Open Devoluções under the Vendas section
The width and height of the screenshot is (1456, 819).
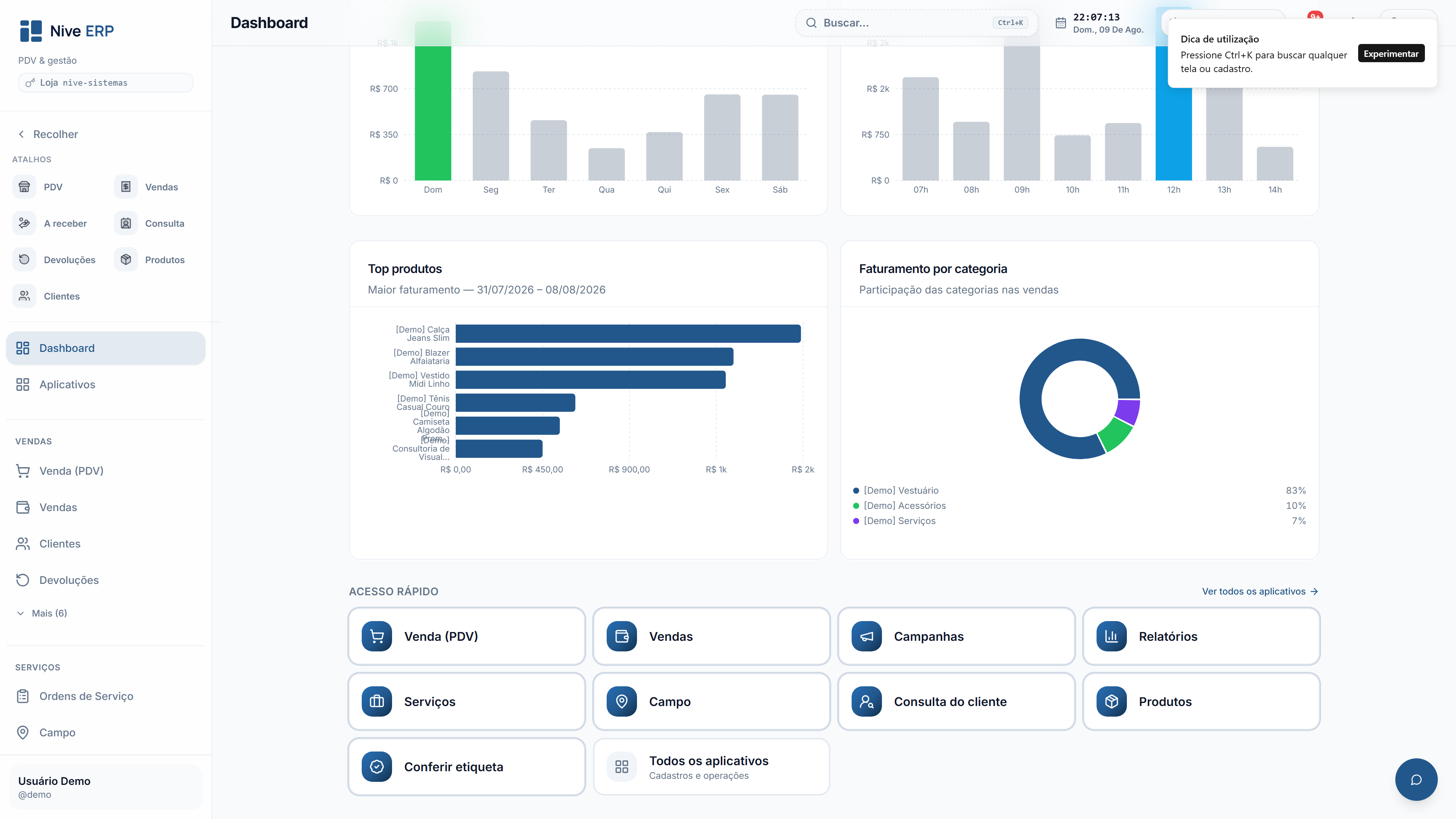pyautogui.click(x=106, y=580)
